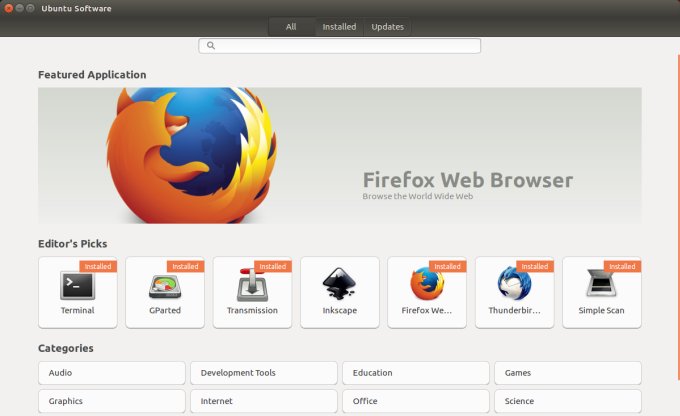Click the search magnifier icon

point(211,46)
